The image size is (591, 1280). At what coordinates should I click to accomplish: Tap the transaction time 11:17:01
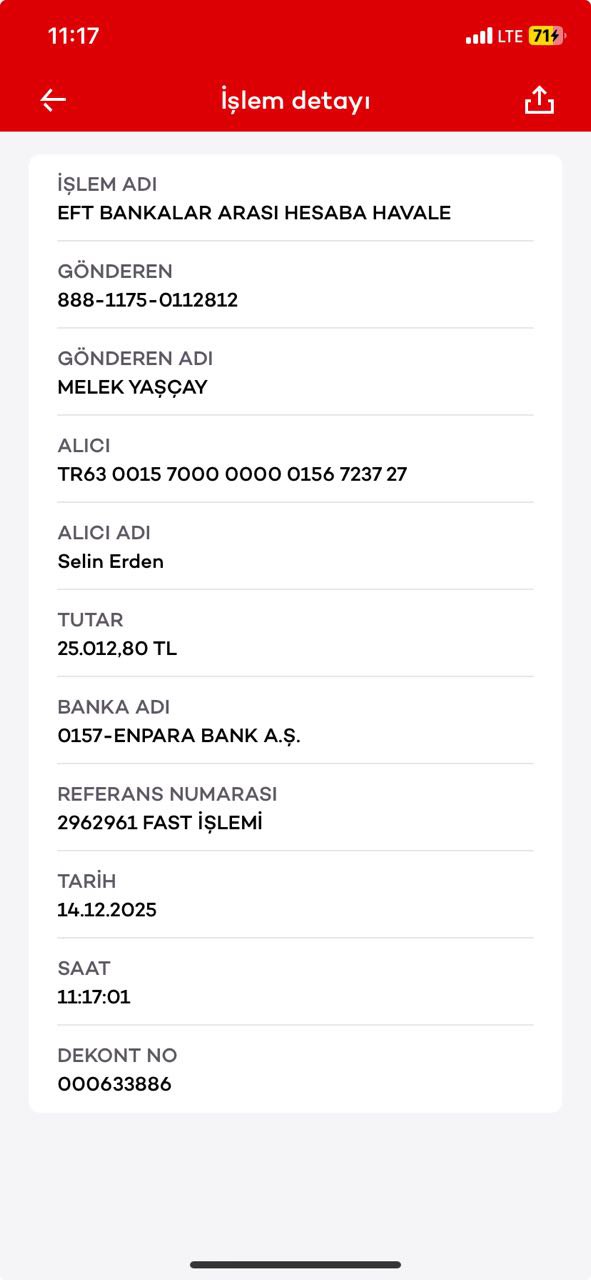coord(94,997)
